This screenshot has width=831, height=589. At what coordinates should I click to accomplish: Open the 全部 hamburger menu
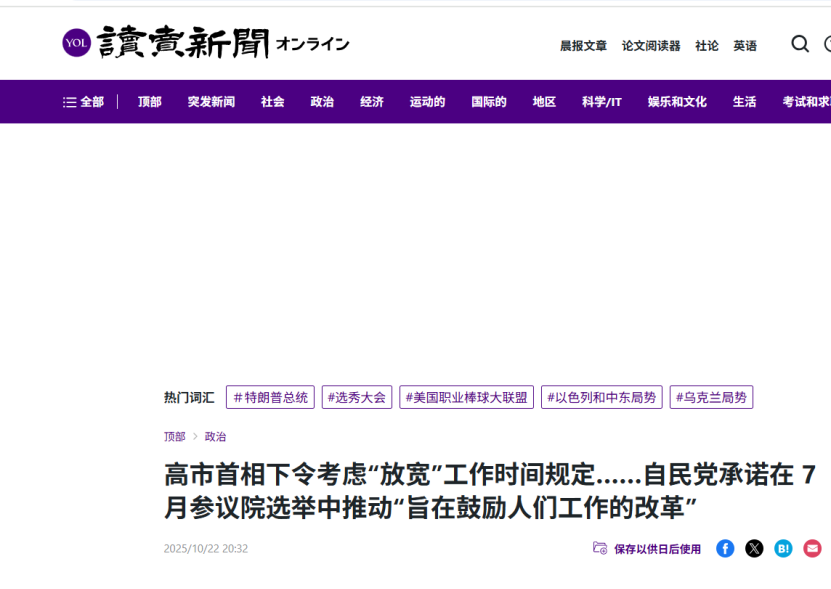pyautogui.click(x=83, y=102)
